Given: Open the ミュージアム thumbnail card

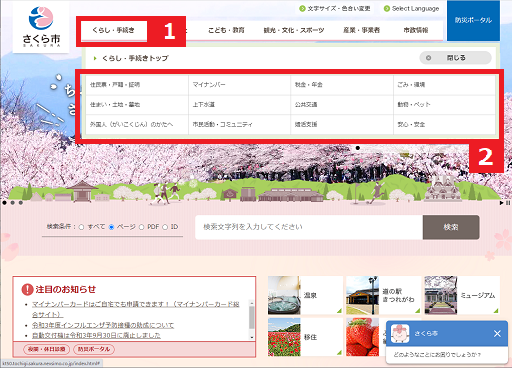Looking at the screenshot, I should click(462, 295).
